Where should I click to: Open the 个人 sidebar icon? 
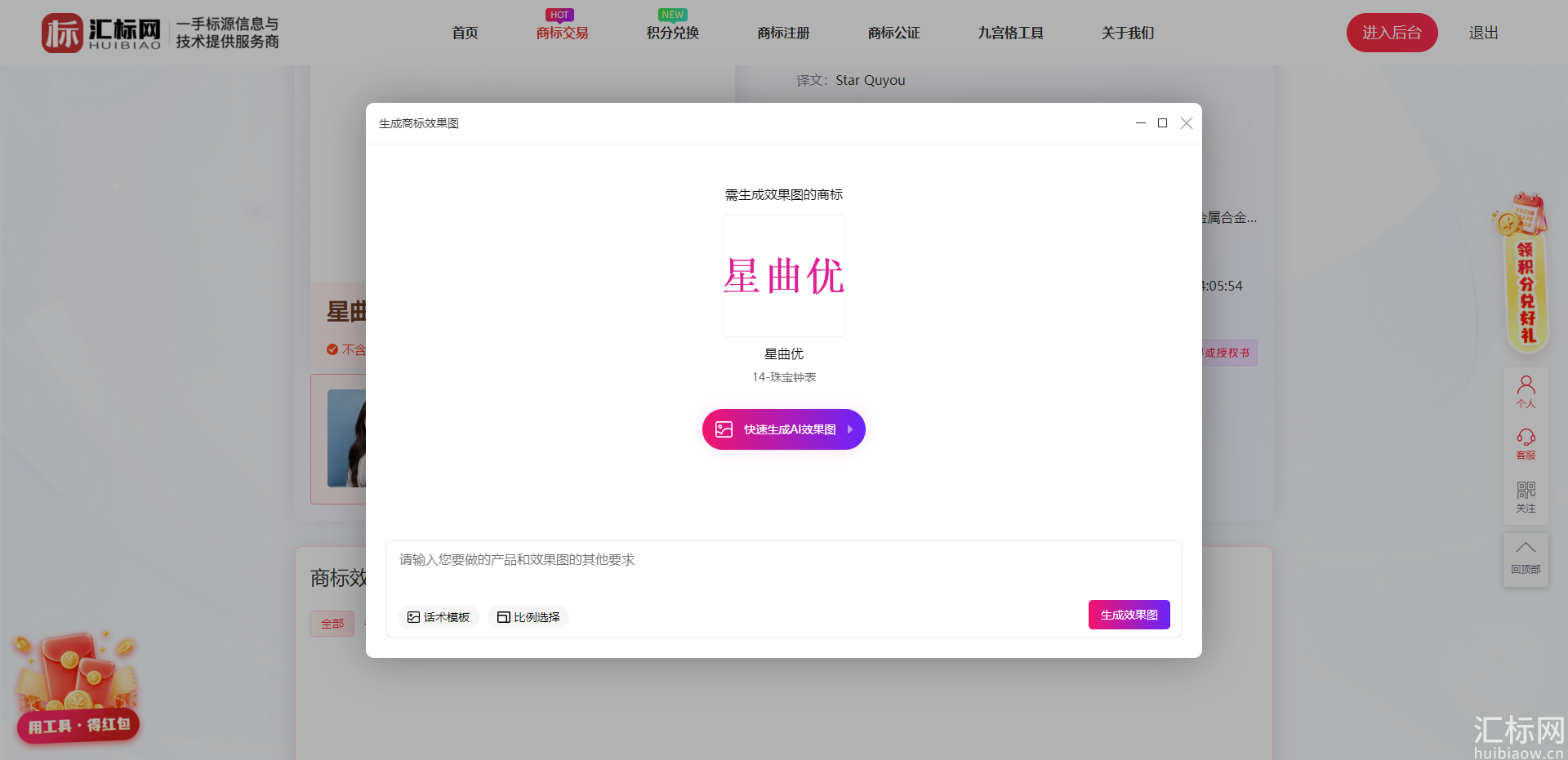click(x=1526, y=392)
